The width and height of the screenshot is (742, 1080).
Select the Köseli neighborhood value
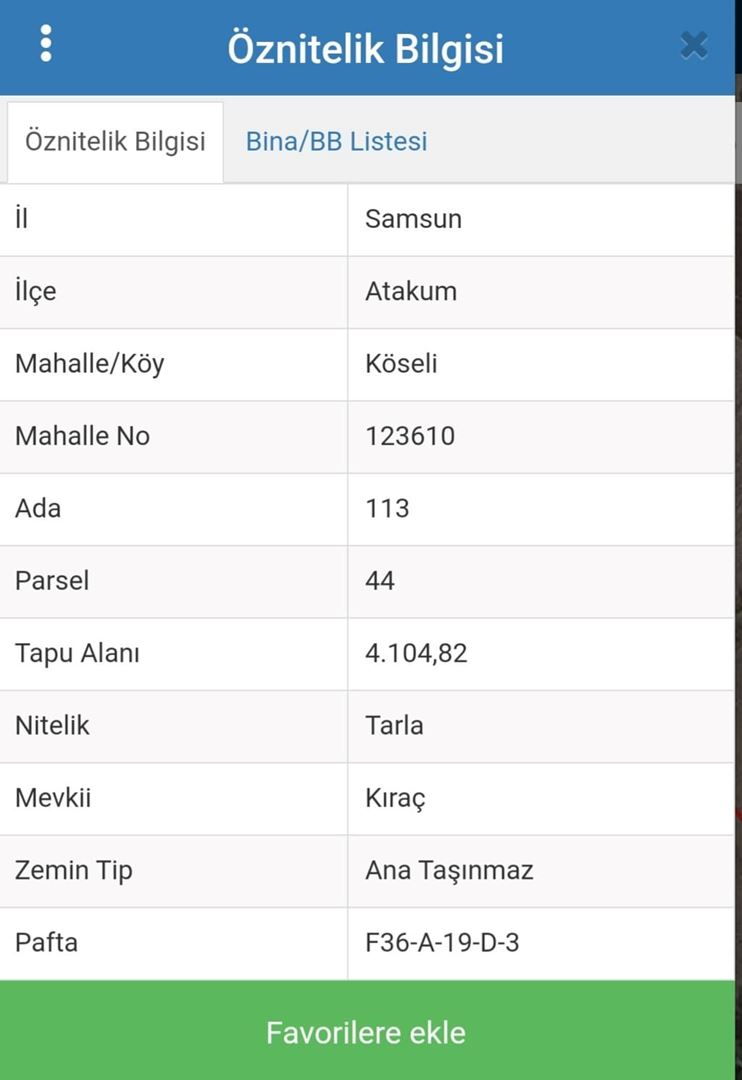(401, 363)
